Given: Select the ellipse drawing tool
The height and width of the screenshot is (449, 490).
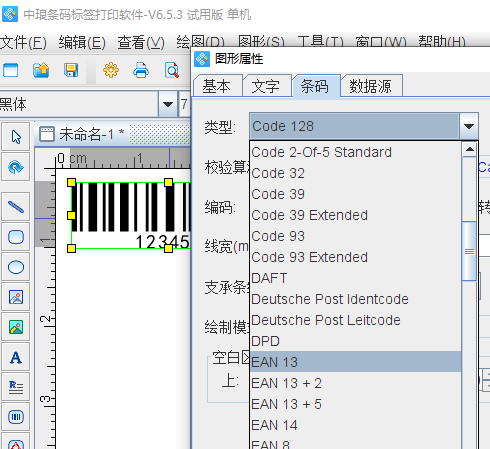Looking at the screenshot, I should point(16,267).
